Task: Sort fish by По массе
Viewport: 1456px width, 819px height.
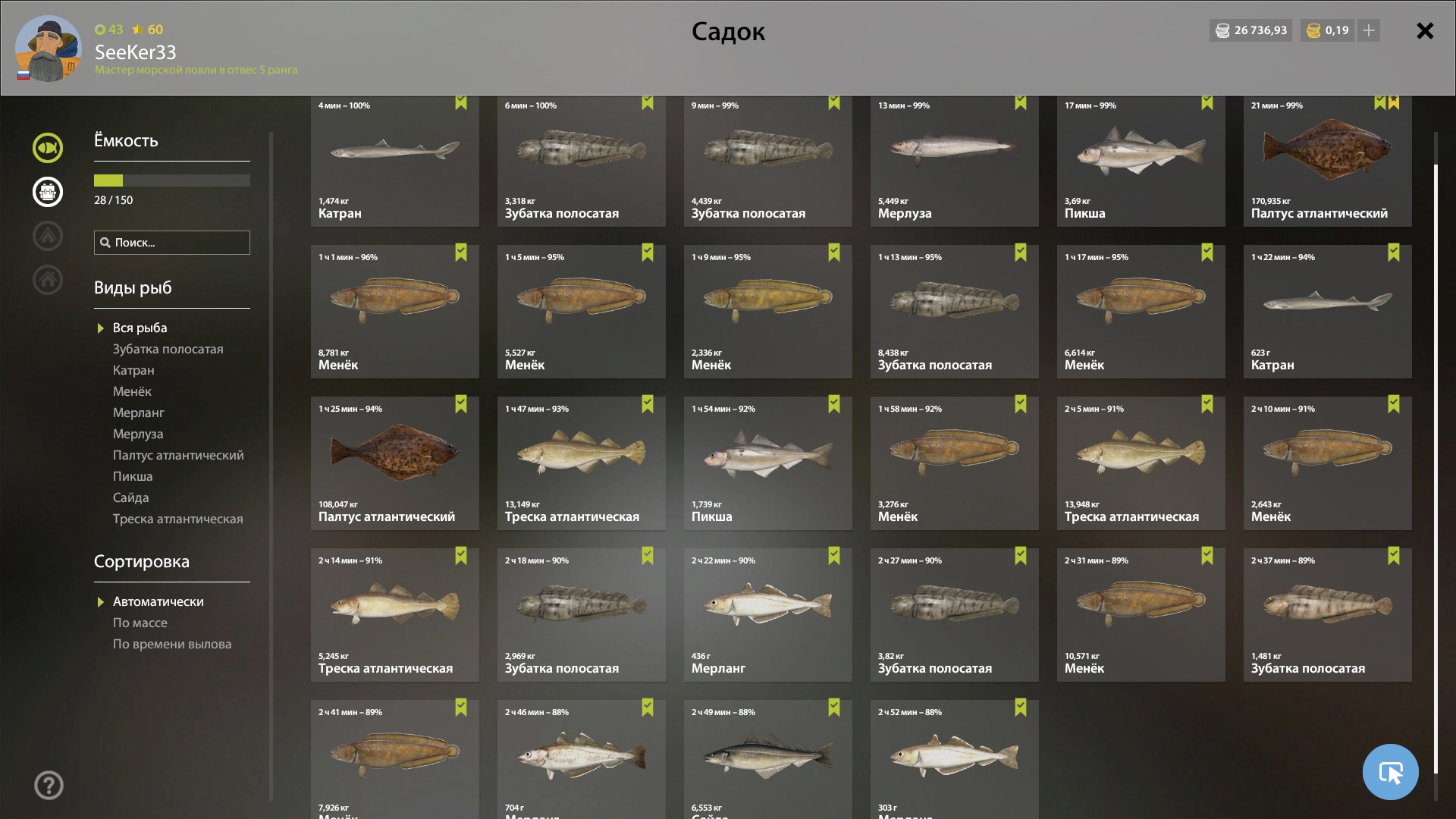Action: tap(140, 623)
